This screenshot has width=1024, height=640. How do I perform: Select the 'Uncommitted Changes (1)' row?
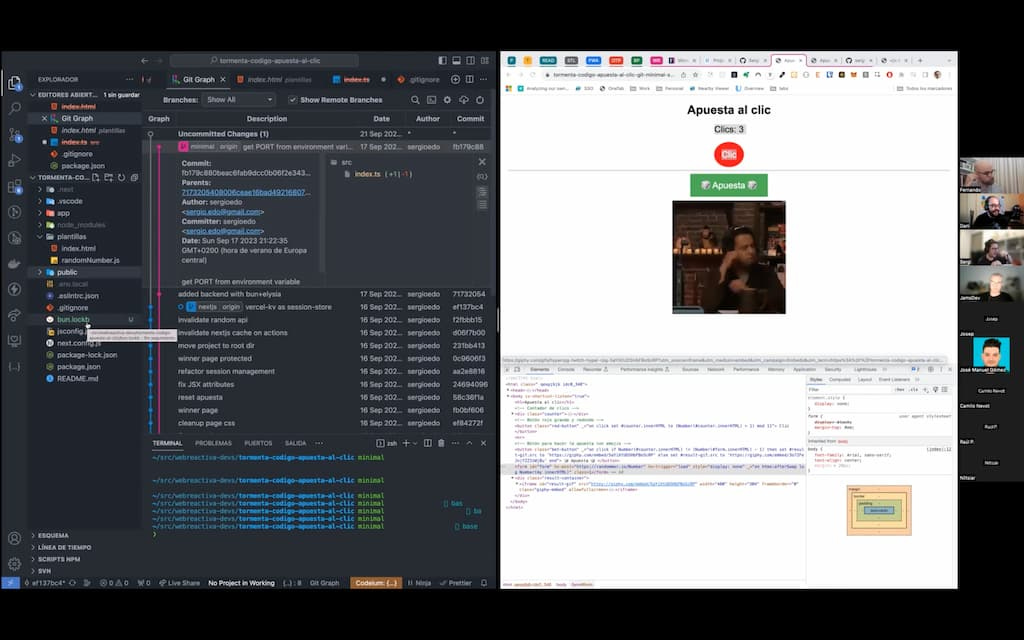(x=318, y=134)
